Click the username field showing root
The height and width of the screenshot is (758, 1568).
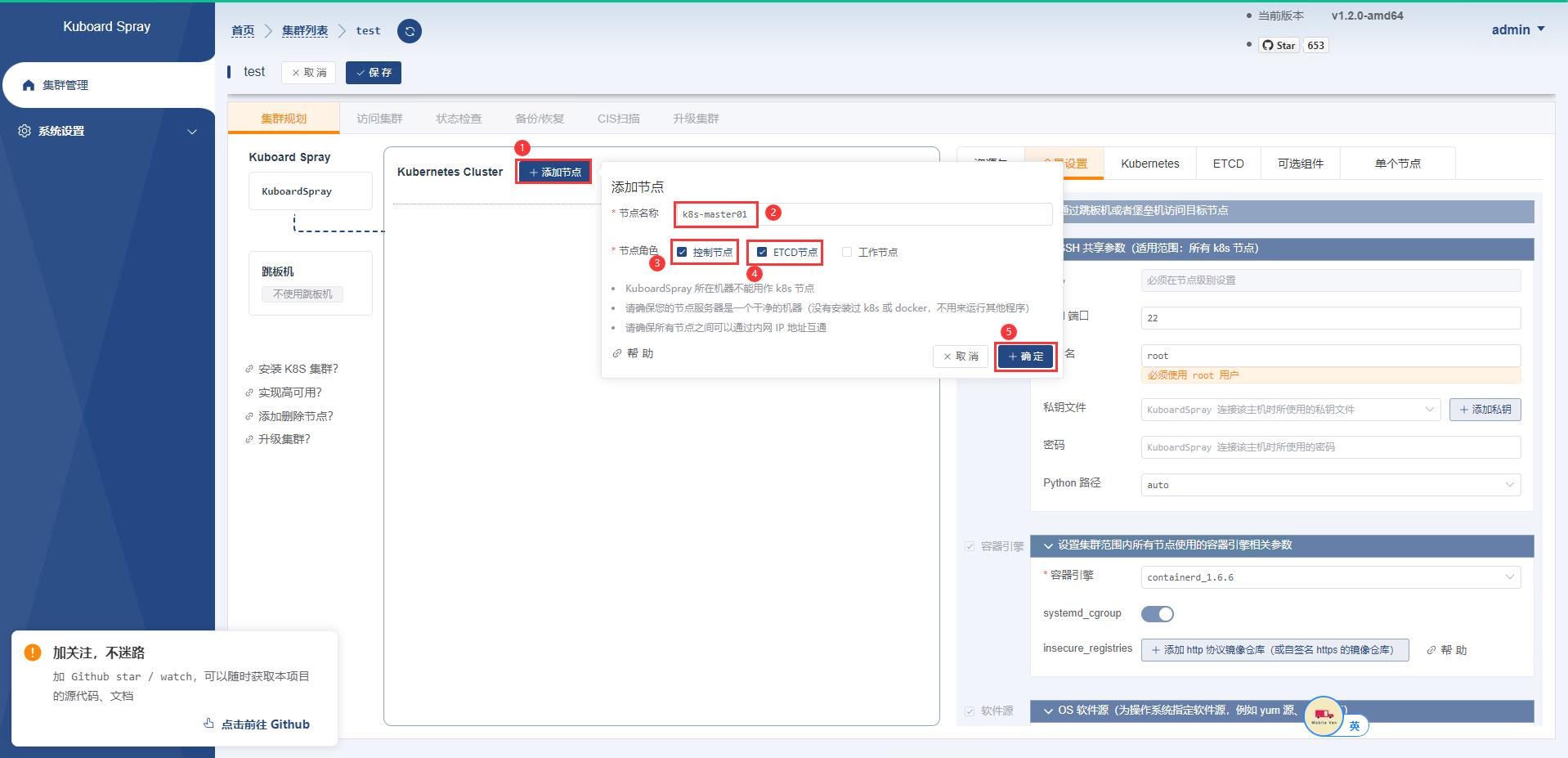coord(1331,356)
